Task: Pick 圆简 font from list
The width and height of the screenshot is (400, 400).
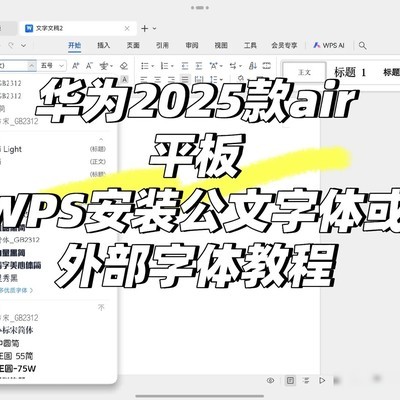Action: click(10, 343)
